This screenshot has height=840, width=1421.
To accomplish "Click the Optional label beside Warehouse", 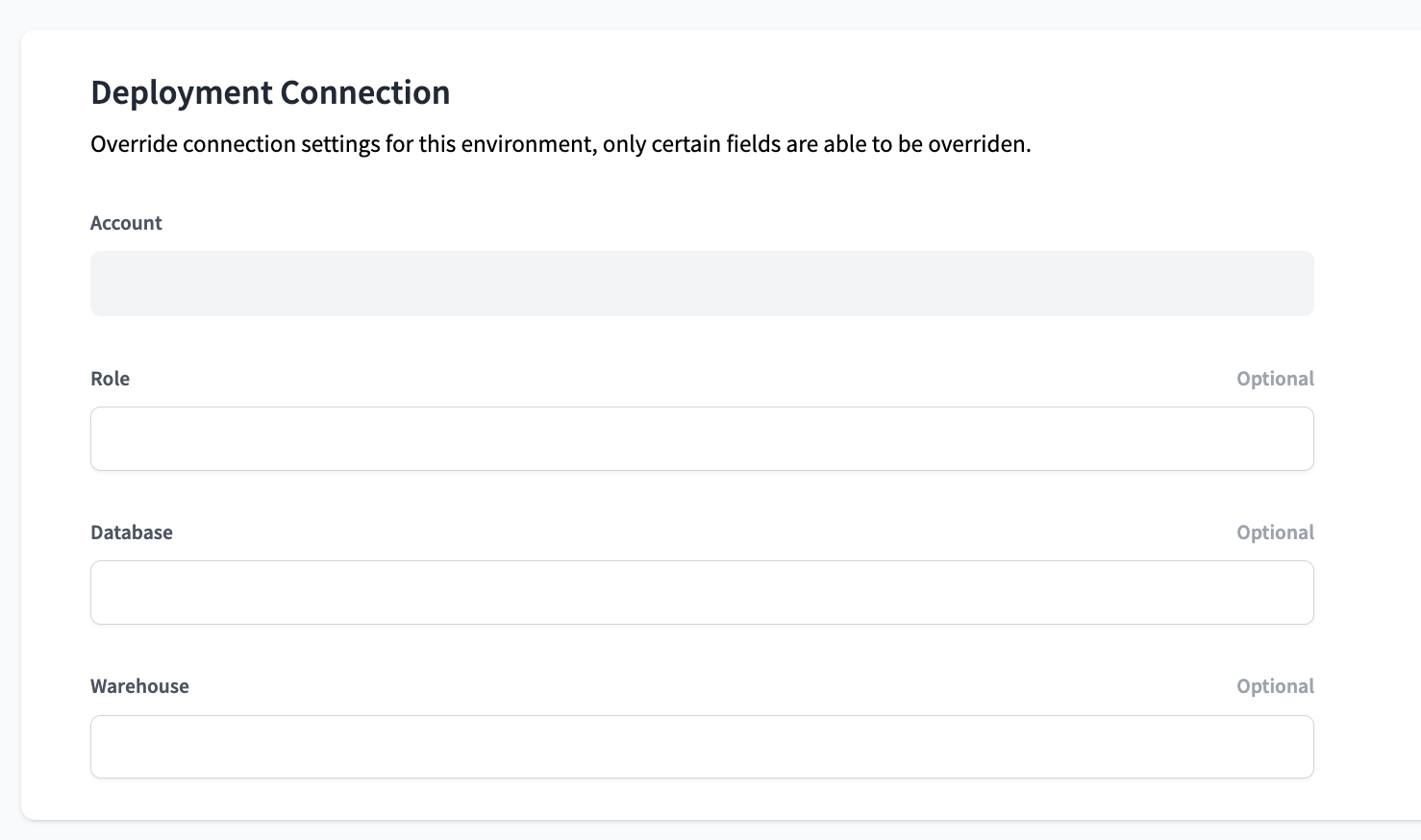I will coord(1275,685).
